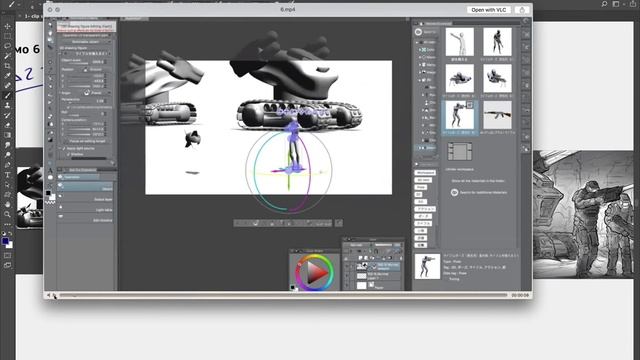Image resolution: width=640 pixels, height=360 pixels.
Task: Select the Gradient tool in Photoshop
Action: tap(7, 135)
